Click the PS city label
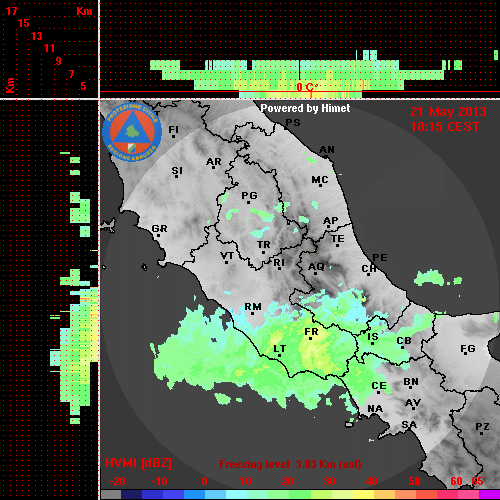500x500 pixels. pos(293,123)
